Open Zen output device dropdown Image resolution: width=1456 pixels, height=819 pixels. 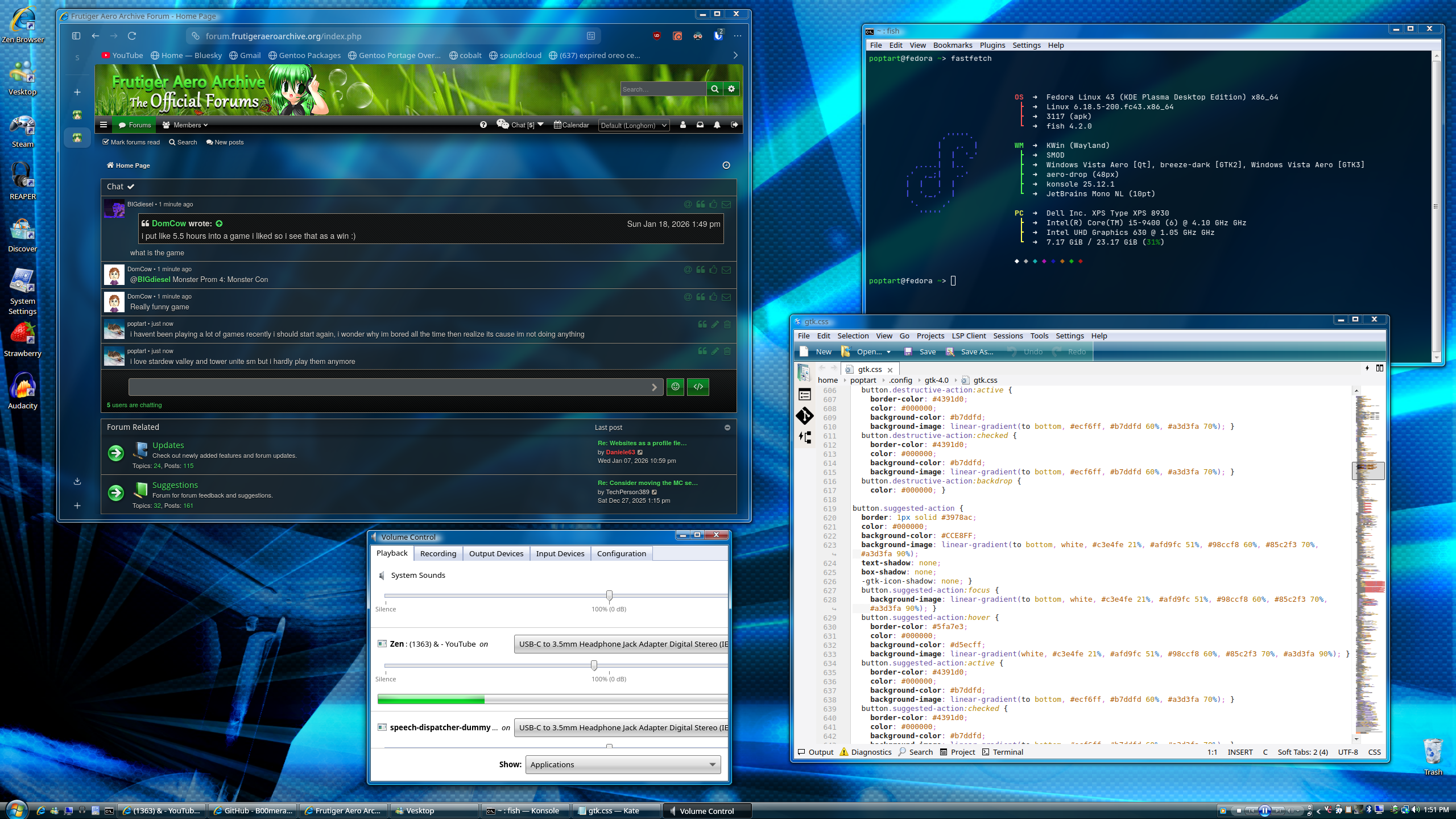click(621, 644)
